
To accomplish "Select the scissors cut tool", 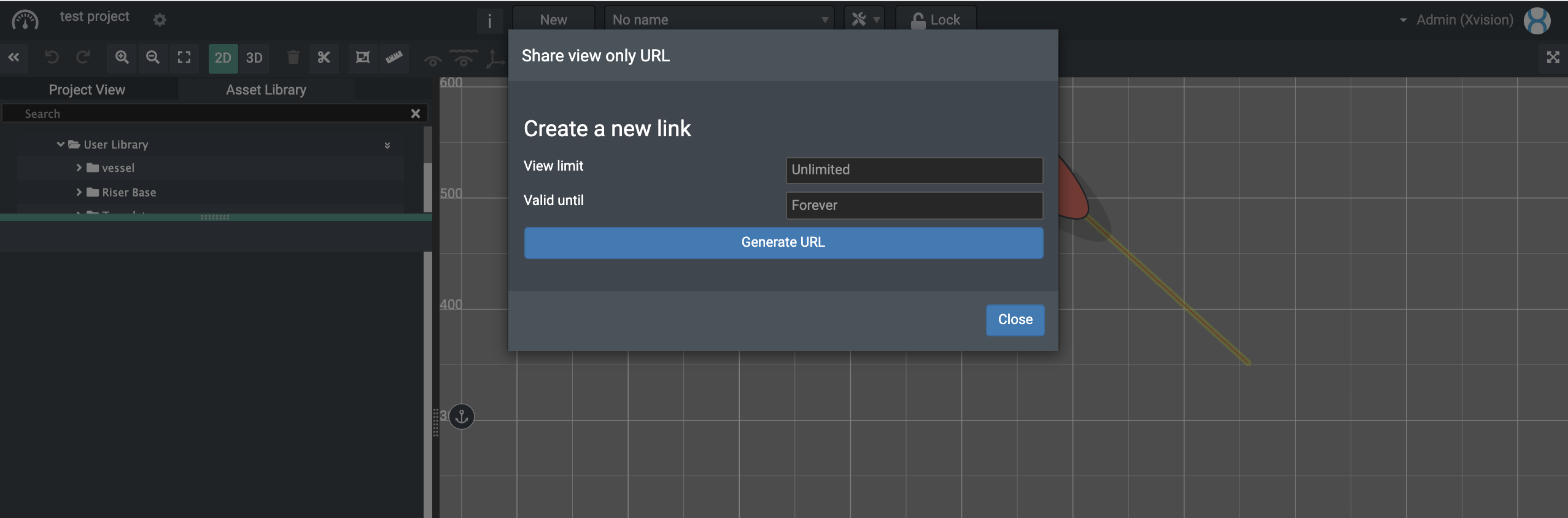I will click(x=324, y=58).
